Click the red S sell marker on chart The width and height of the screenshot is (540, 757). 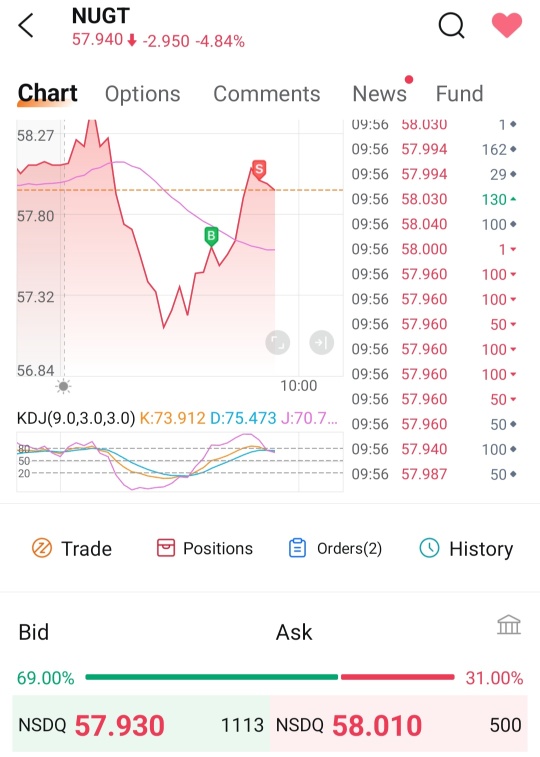click(x=259, y=170)
